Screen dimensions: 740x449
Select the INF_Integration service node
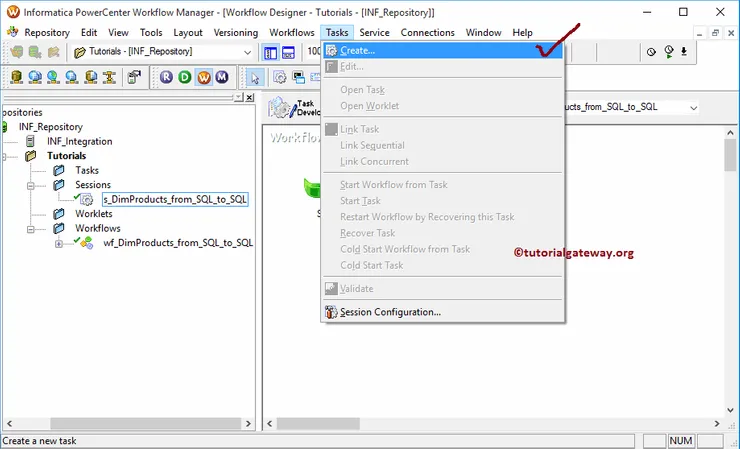click(79, 142)
